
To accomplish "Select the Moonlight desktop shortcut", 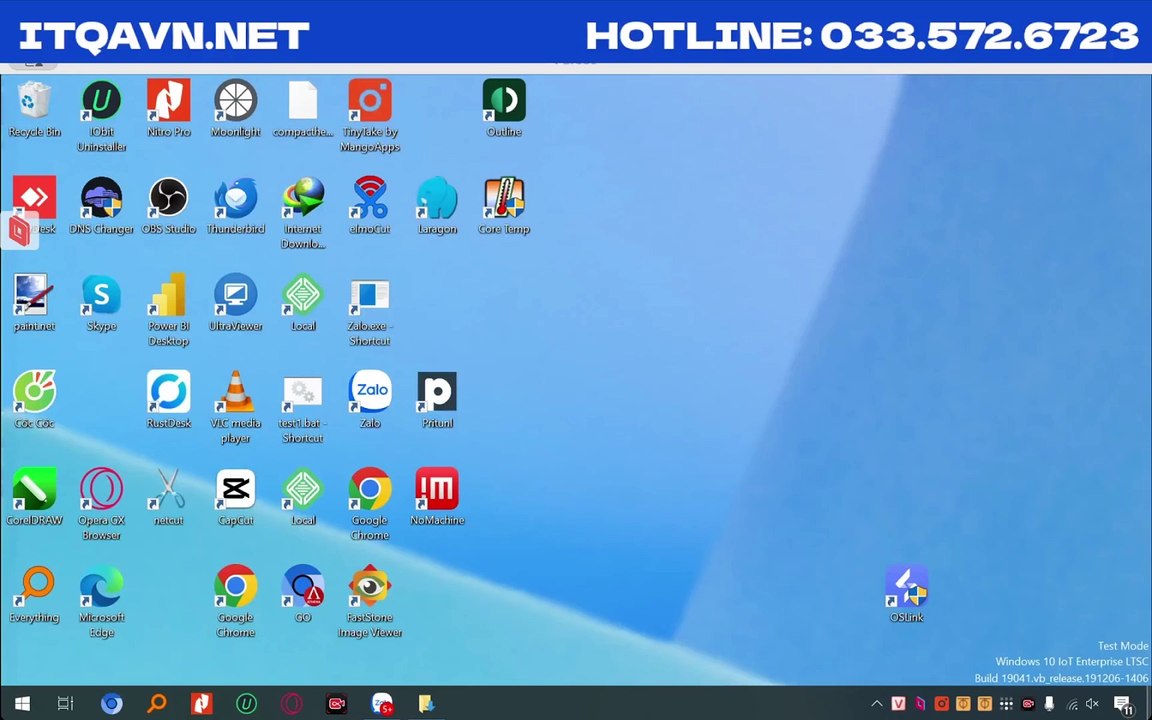I will [x=236, y=109].
